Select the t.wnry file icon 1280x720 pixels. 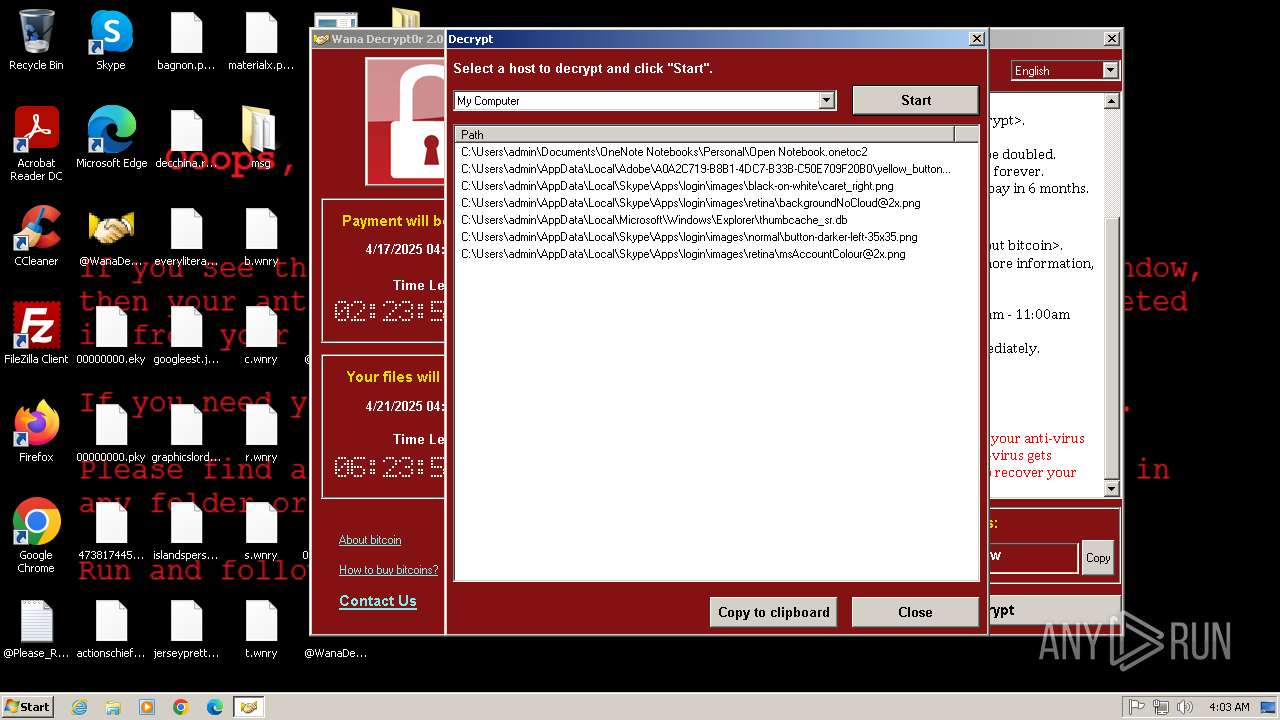pos(261,628)
